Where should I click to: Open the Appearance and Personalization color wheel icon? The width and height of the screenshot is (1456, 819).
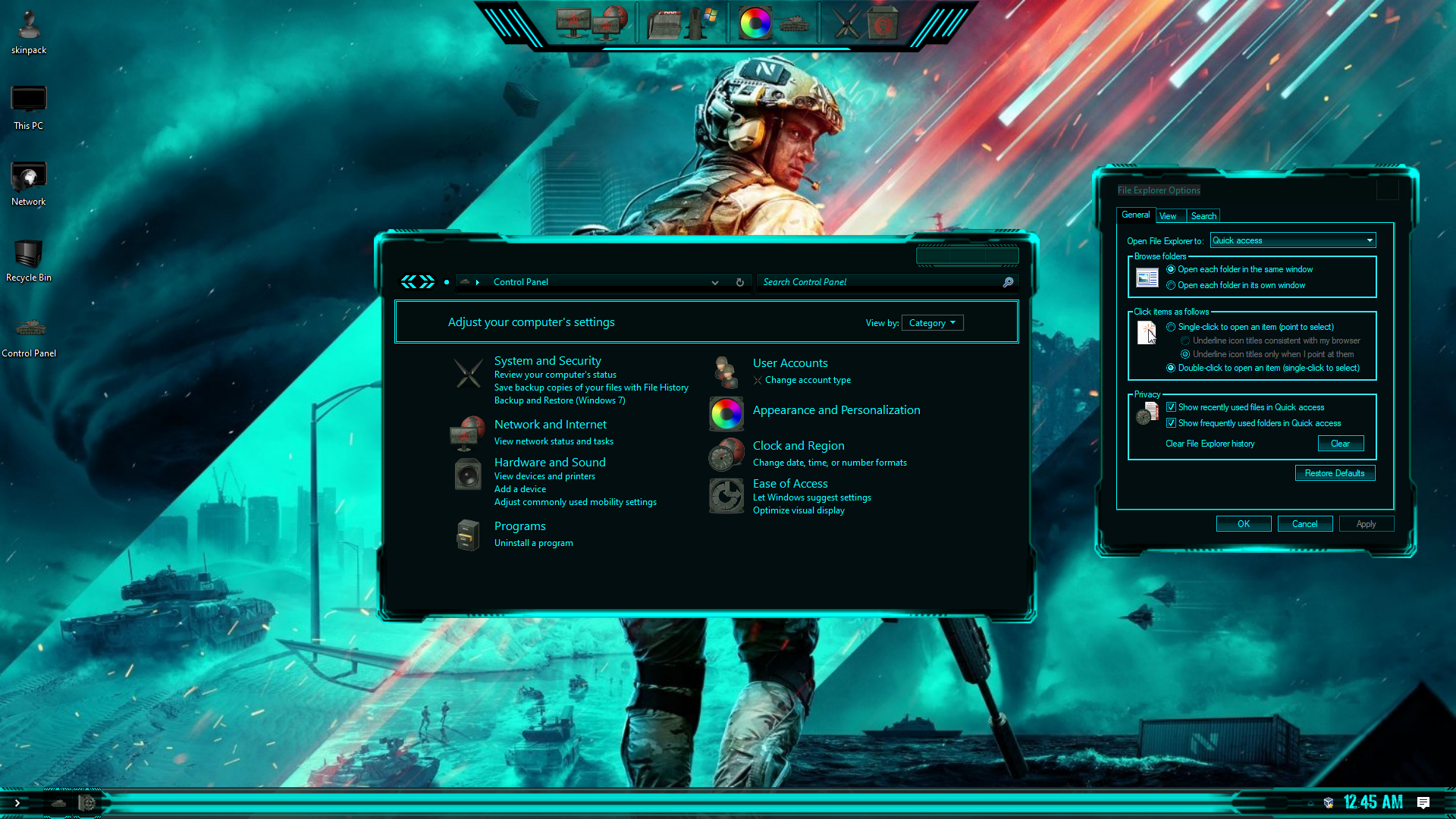726,413
